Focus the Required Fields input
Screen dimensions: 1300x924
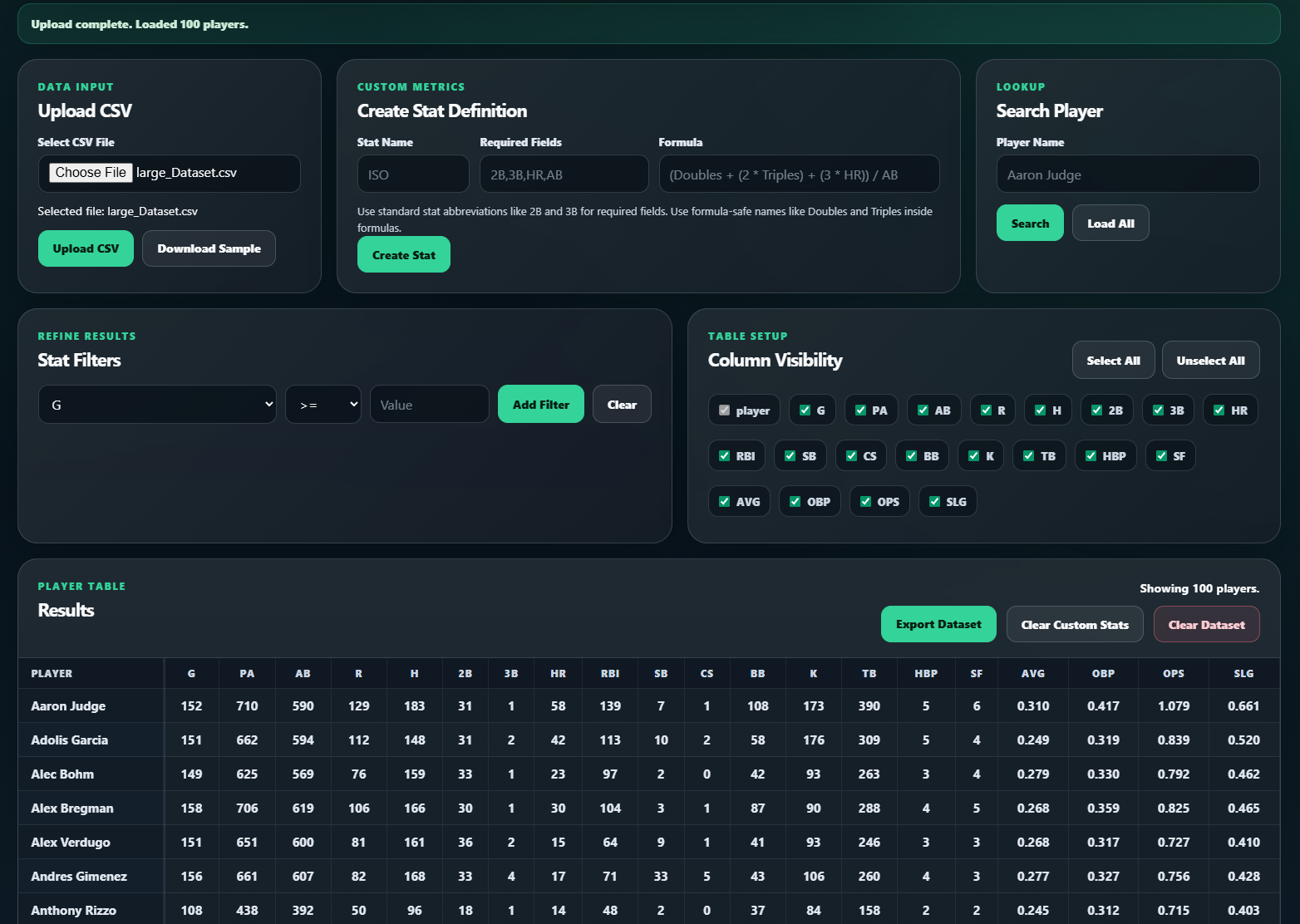pos(564,174)
